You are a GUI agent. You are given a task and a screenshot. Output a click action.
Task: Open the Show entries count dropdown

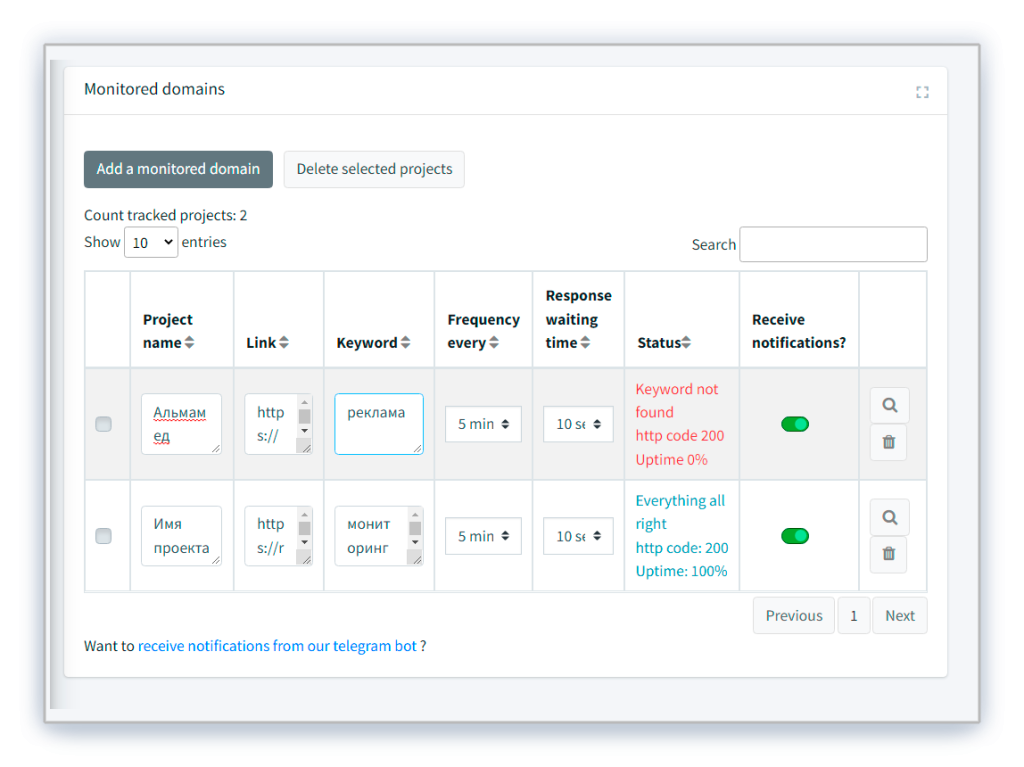click(151, 242)
